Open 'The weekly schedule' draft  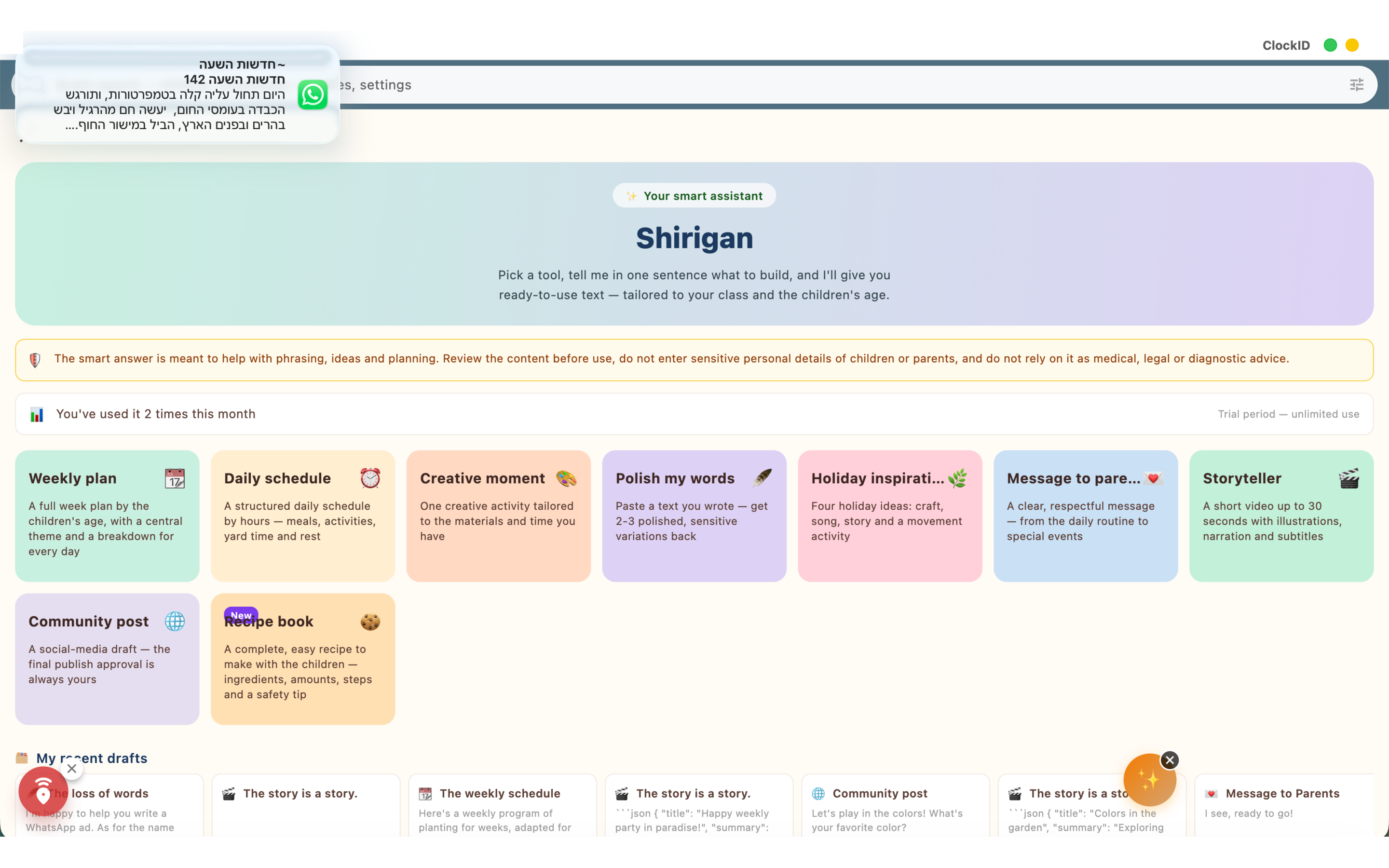point(502,805)
